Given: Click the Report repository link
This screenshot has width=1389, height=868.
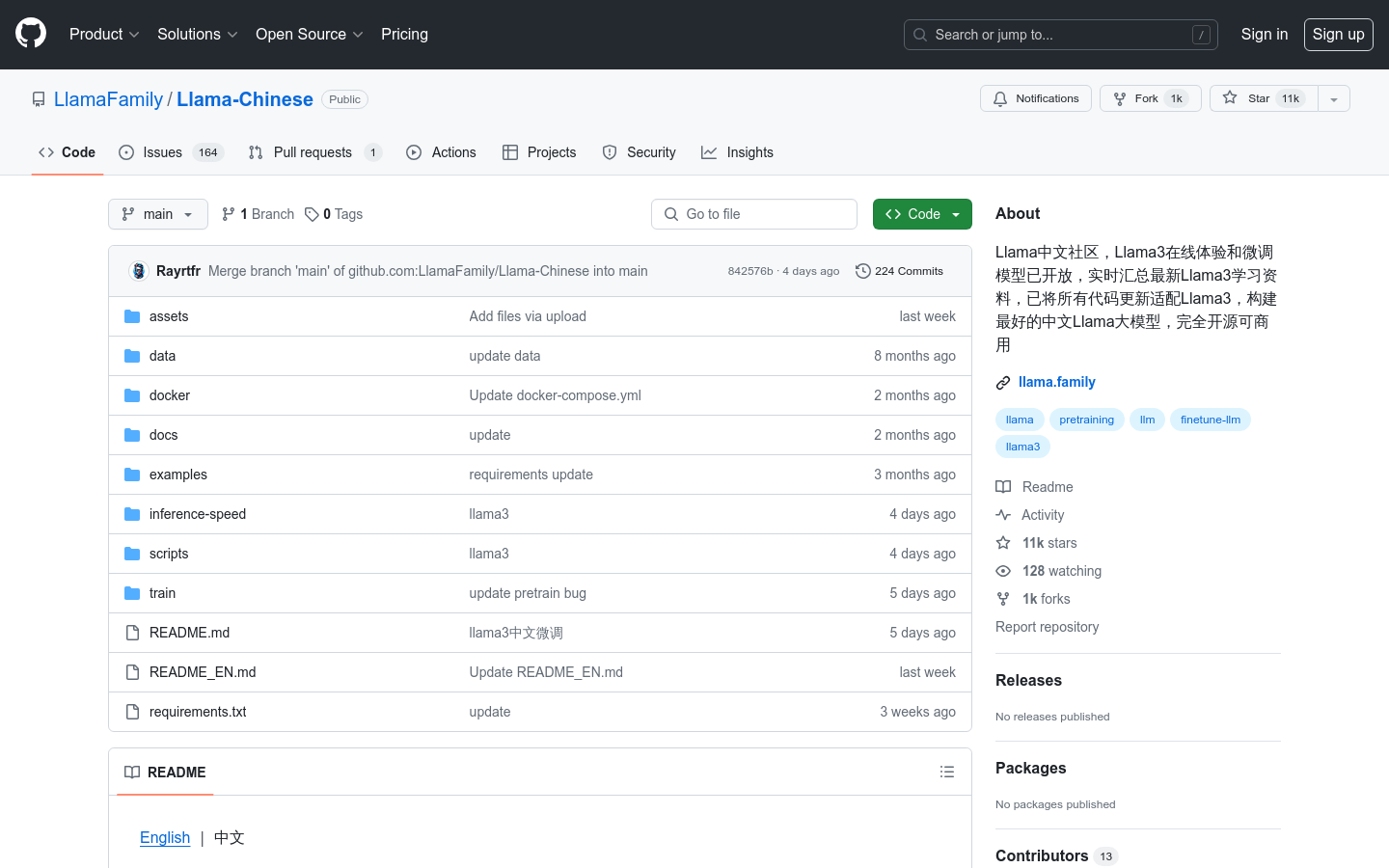Looking at the screenshot, I should [1047, 627].
